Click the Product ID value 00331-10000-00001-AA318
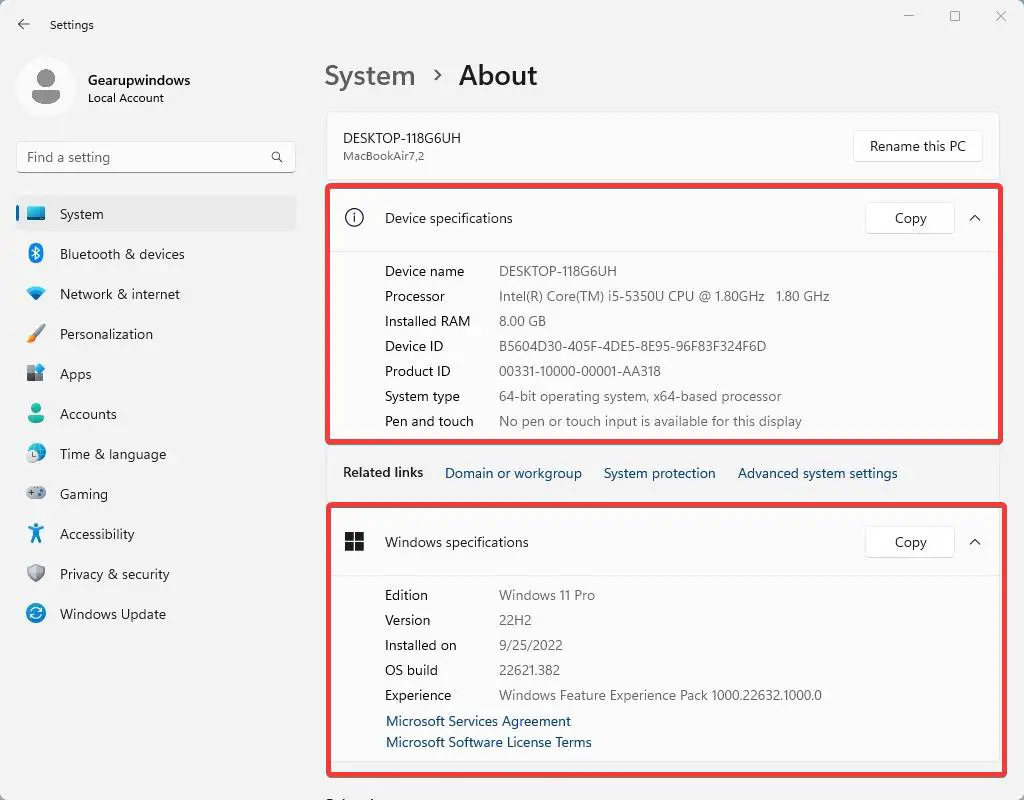Screen dimensions: 1024x800 coord(579,371)
